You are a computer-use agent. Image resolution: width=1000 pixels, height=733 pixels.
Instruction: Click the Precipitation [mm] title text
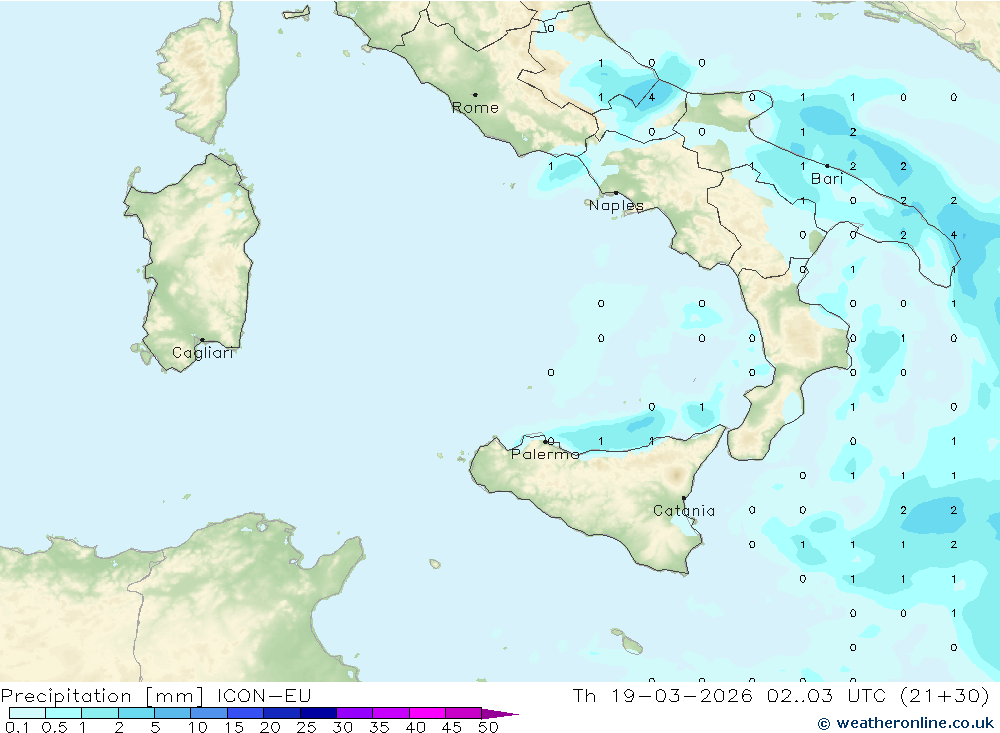pos(102,695)
